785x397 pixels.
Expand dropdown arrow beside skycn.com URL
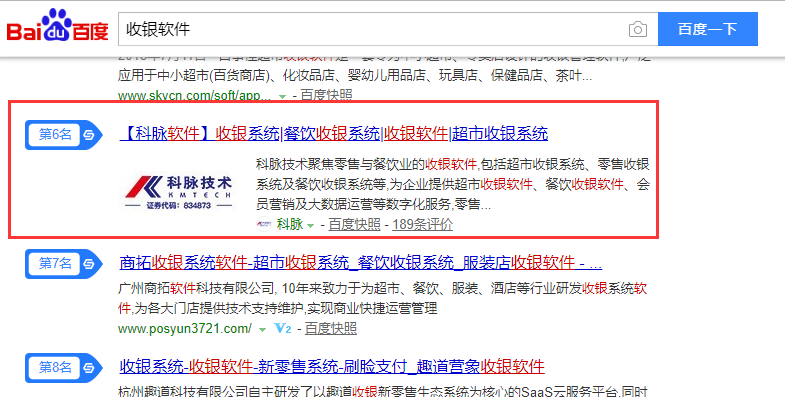[282, 96]
